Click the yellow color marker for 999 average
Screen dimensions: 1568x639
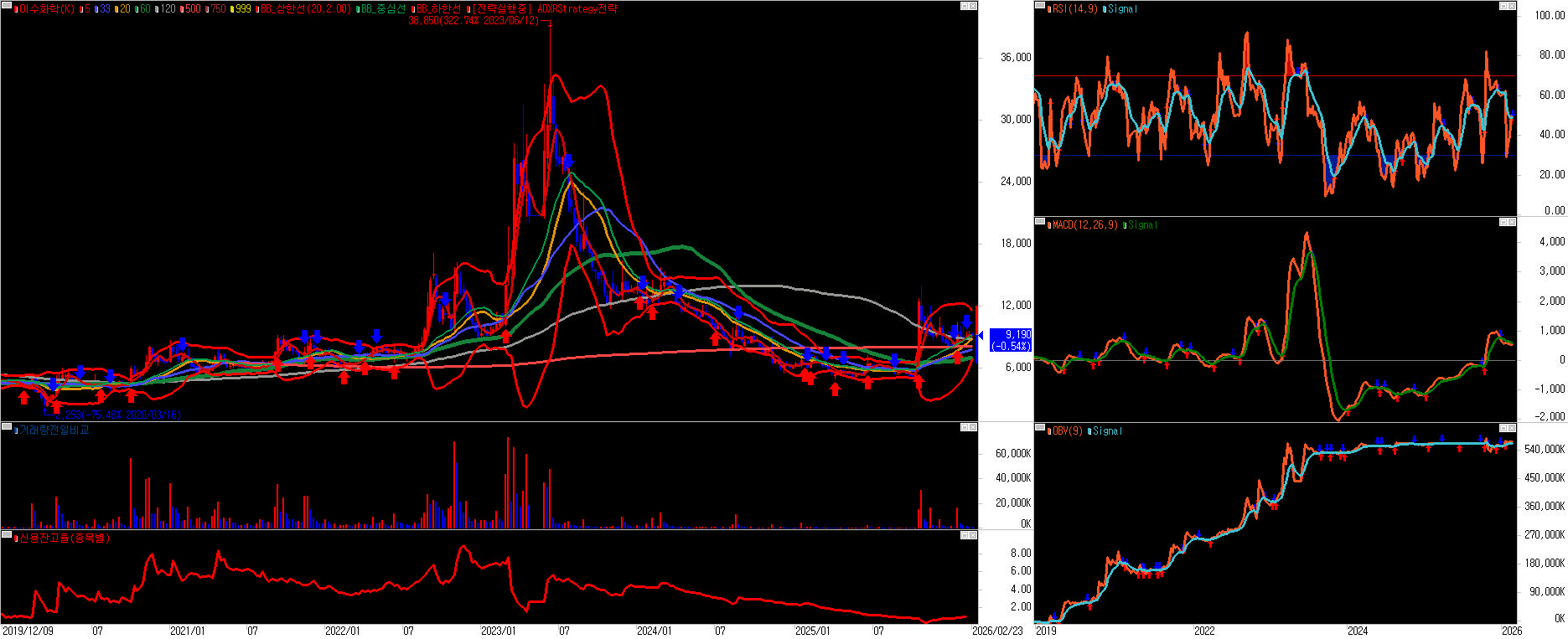(232, 9)
